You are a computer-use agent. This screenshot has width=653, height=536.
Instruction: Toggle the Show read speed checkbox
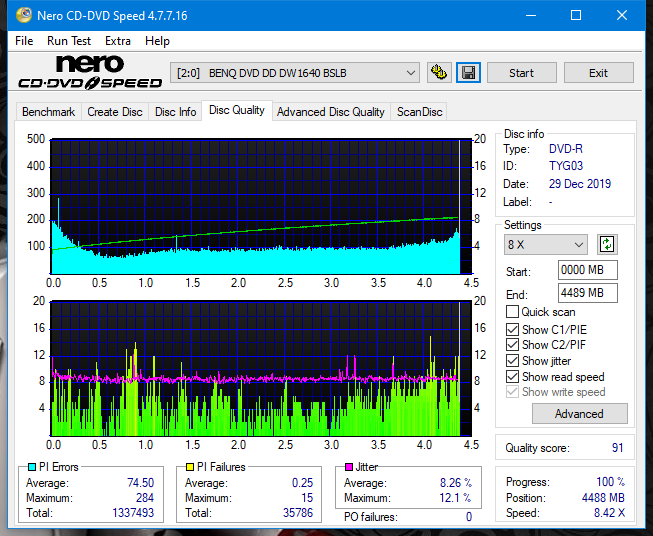512,376
